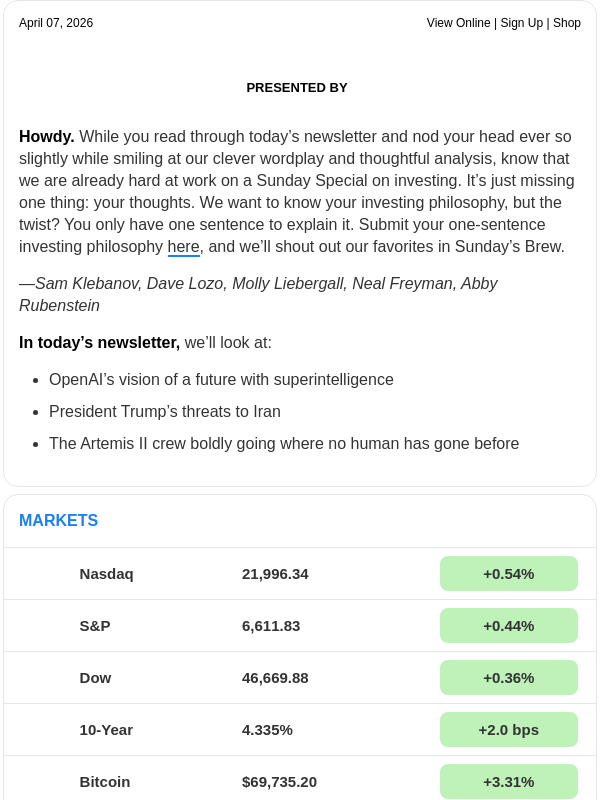Click the MARKETS section heading

pos(58,521)
